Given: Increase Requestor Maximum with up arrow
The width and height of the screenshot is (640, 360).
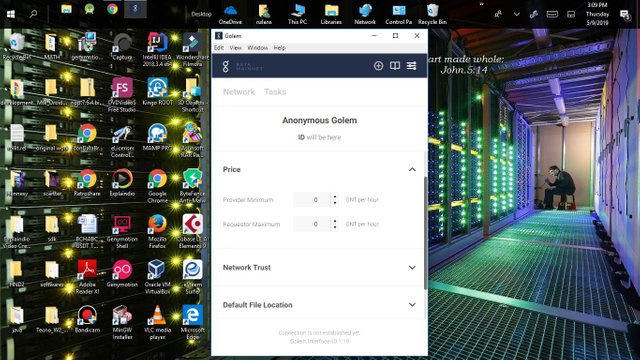Looking at the screenshot, I should 335,221.
